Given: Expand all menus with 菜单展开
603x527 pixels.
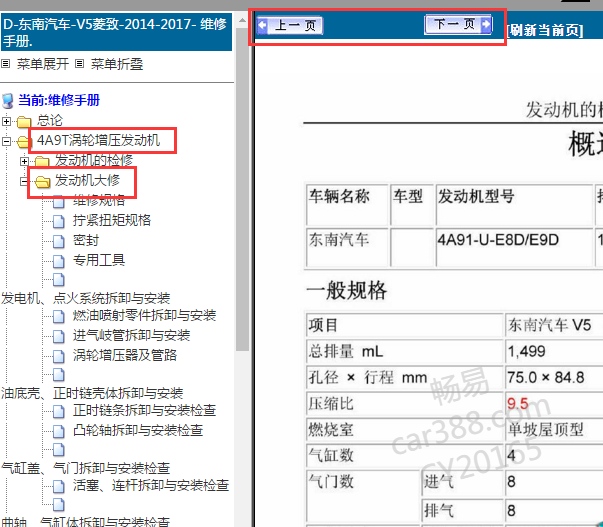Looking at the screenshot, I should click(x=43, y=64).
